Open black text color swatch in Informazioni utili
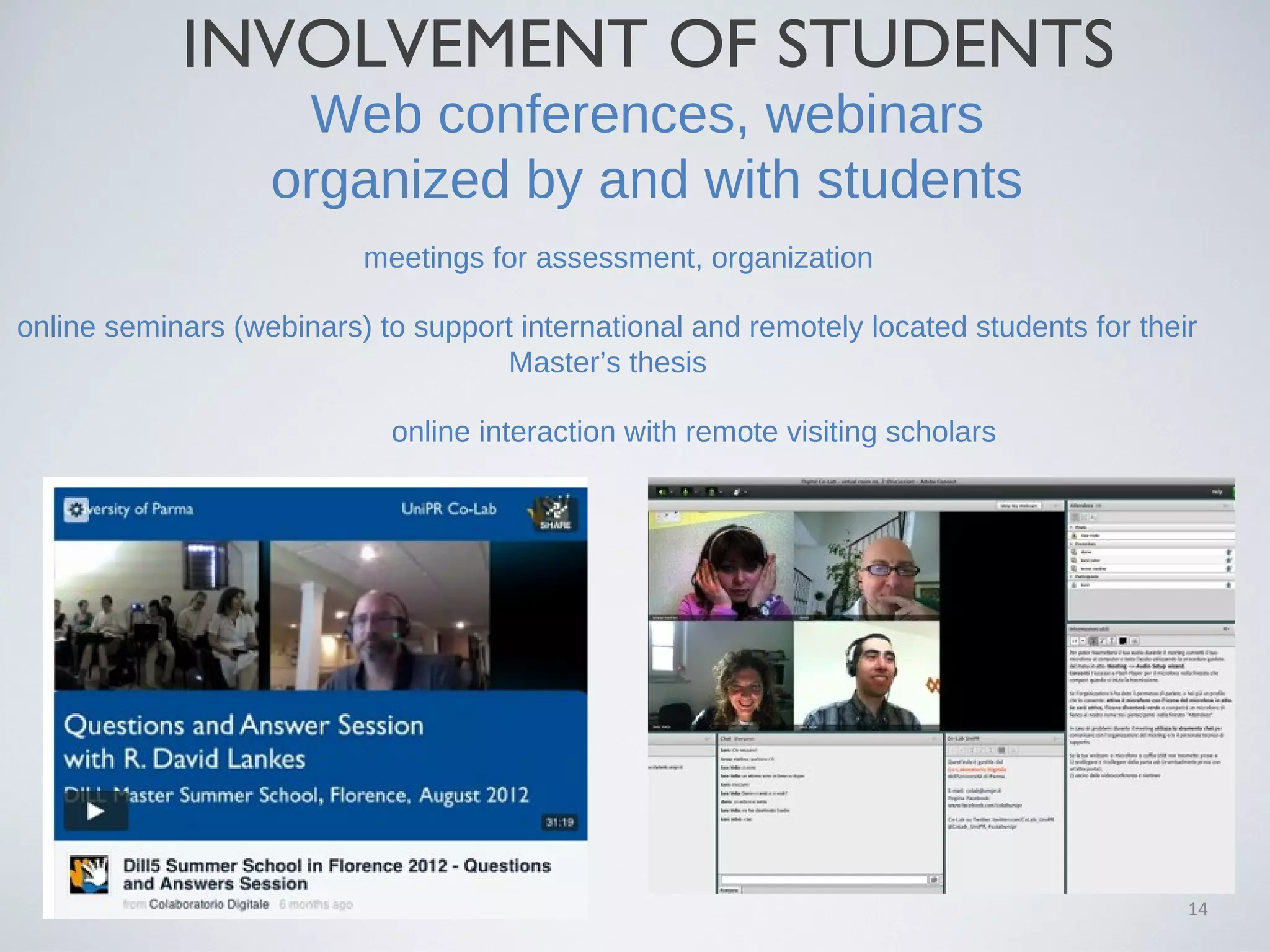Viewport: 1270px width, 952px height. [x=1123, y=640]
